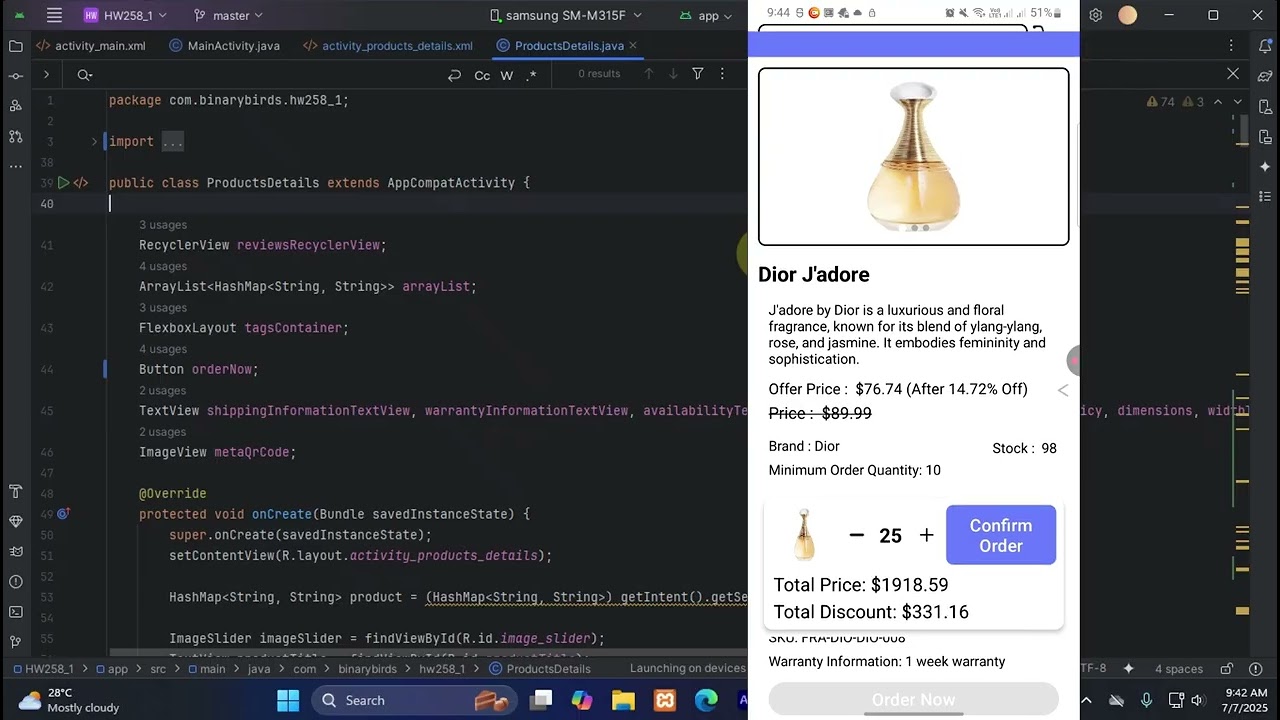Image resolution: width=1280 pixels, height=720 pixels.
Task: Open find bar more options menu
Action: pos(722,74)
